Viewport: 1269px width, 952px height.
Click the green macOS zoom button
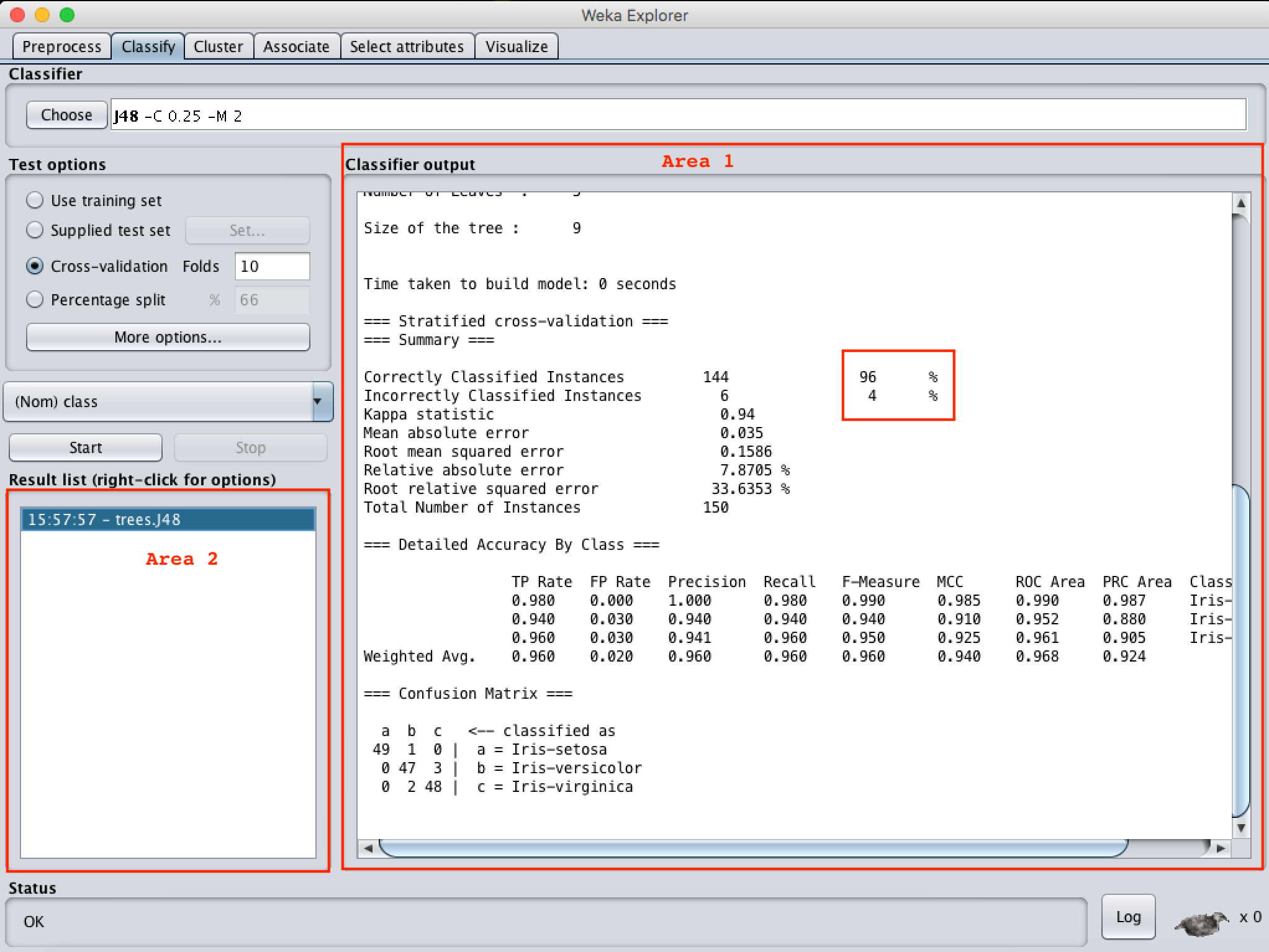(x=67, y=15)
